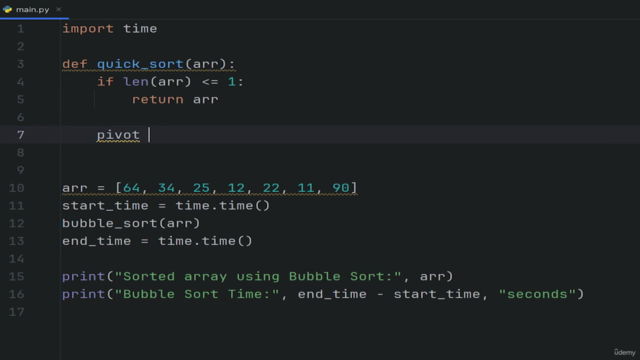
Task: Click line number 17 in the gutter
Action: (16, 312)
